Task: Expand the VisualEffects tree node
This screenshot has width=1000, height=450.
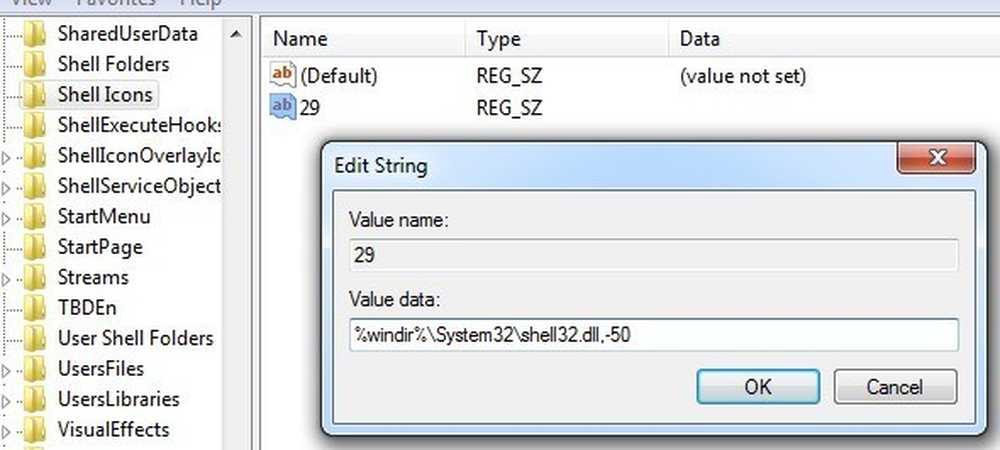Action: 6,431
